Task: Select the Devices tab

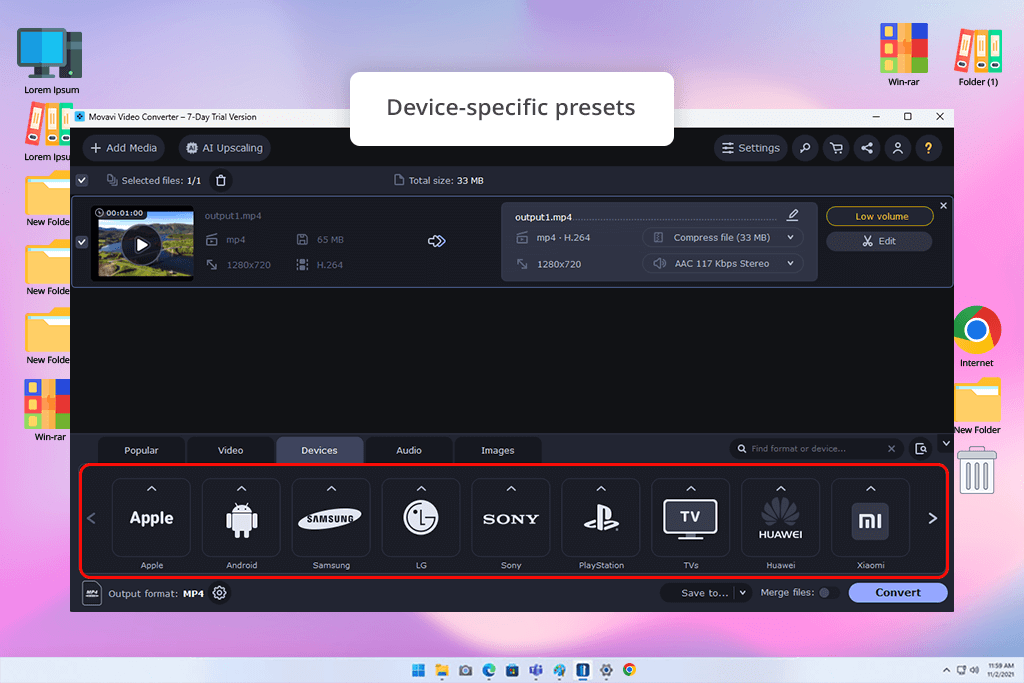Action: [319, 450]
